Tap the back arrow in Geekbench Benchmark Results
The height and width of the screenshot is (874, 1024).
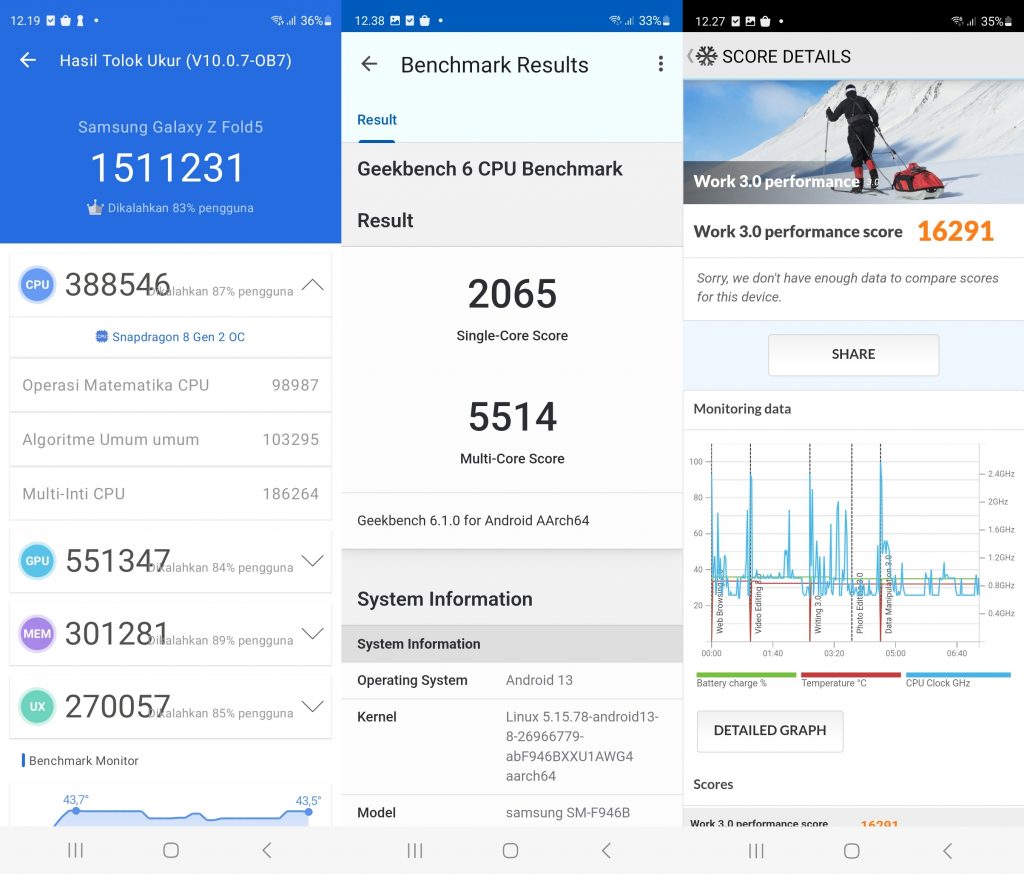pyautogui.click(x=369, y=64)
